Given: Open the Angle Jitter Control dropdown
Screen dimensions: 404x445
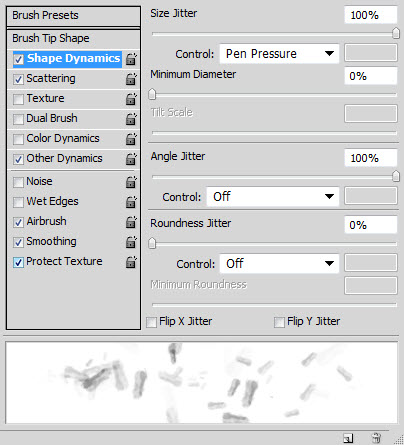Looking at the screenshot, I should [x=273, y=196].
